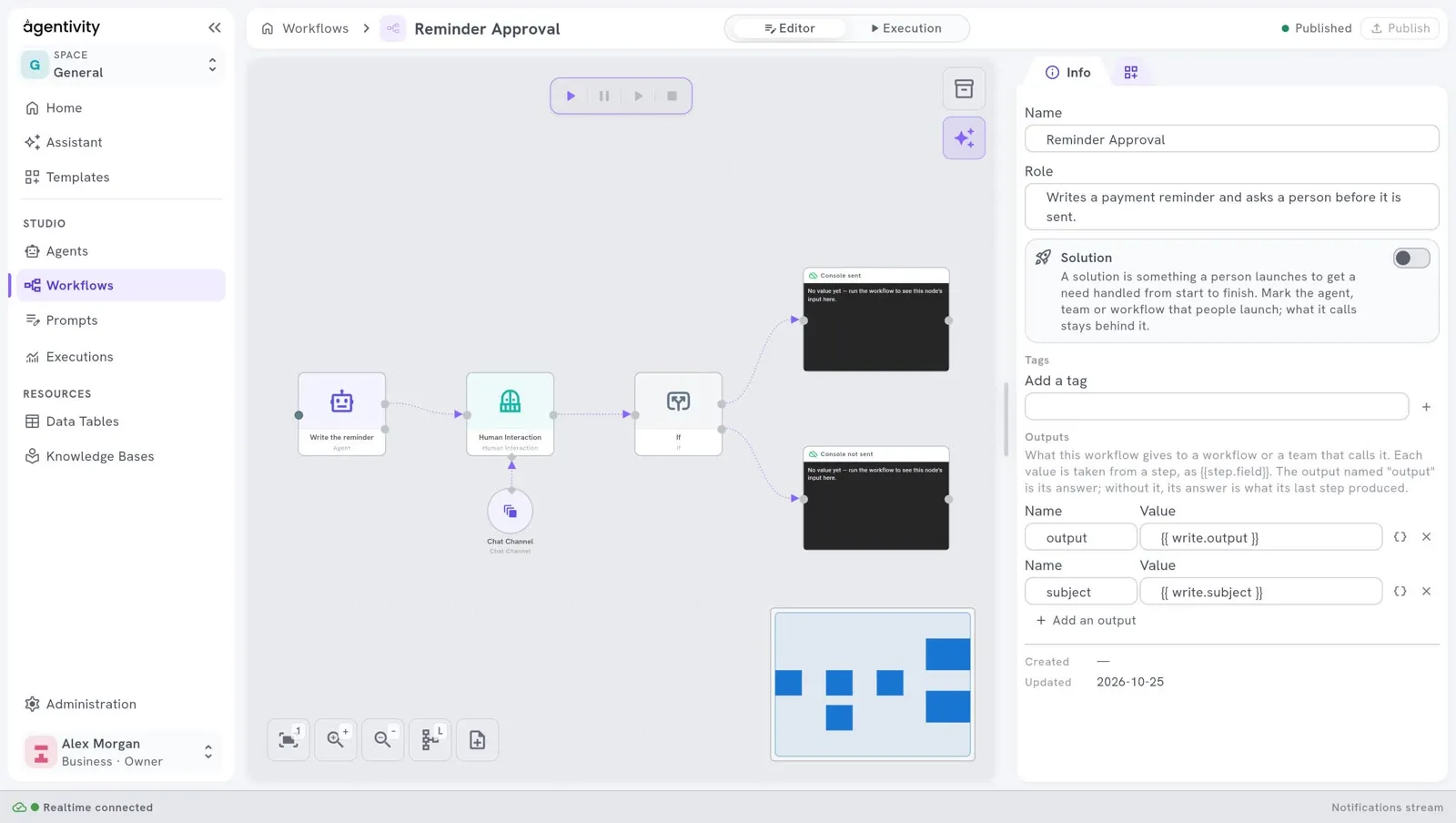
Task: Click the auto-layout nodes icon
Action: 430,740
